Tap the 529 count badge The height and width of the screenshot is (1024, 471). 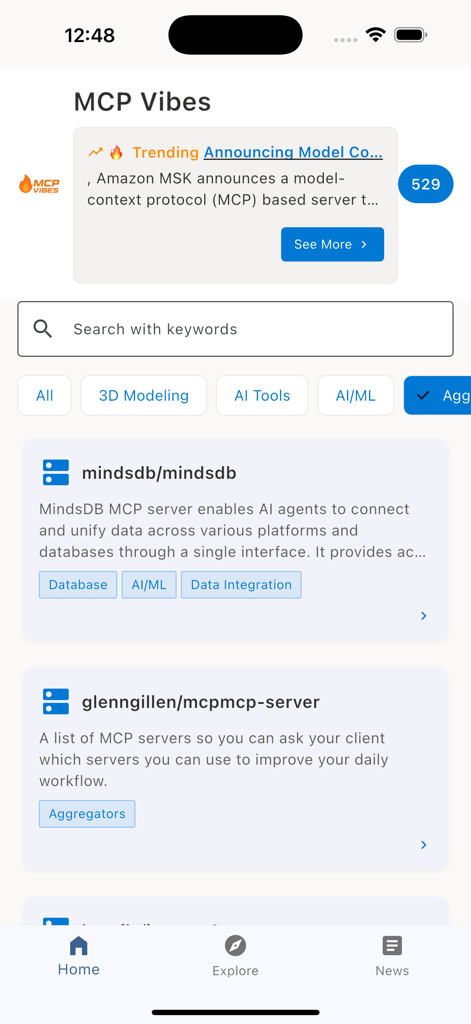(426, 184)
